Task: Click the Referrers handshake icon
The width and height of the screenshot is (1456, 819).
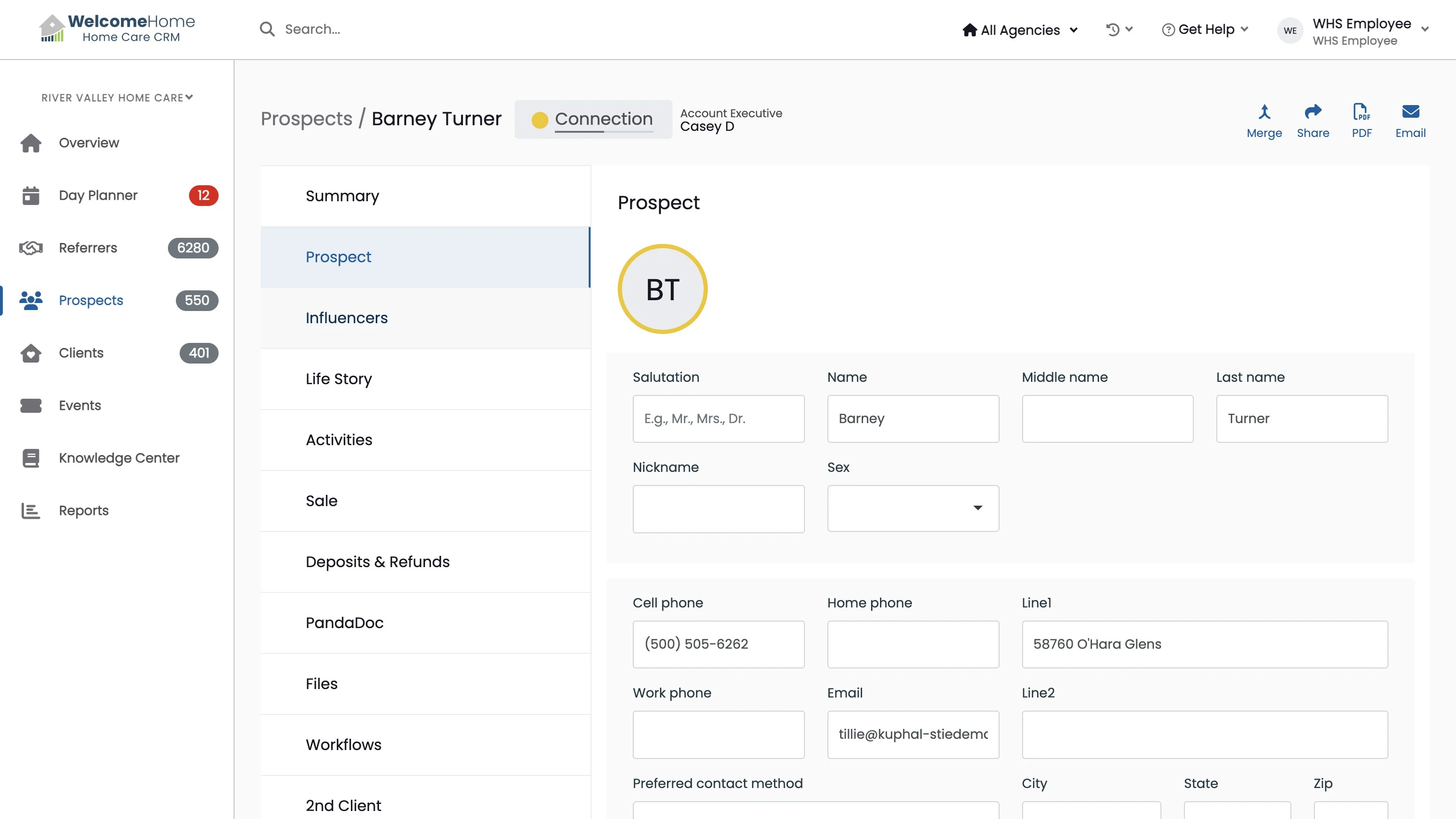Action: point(31,248)
